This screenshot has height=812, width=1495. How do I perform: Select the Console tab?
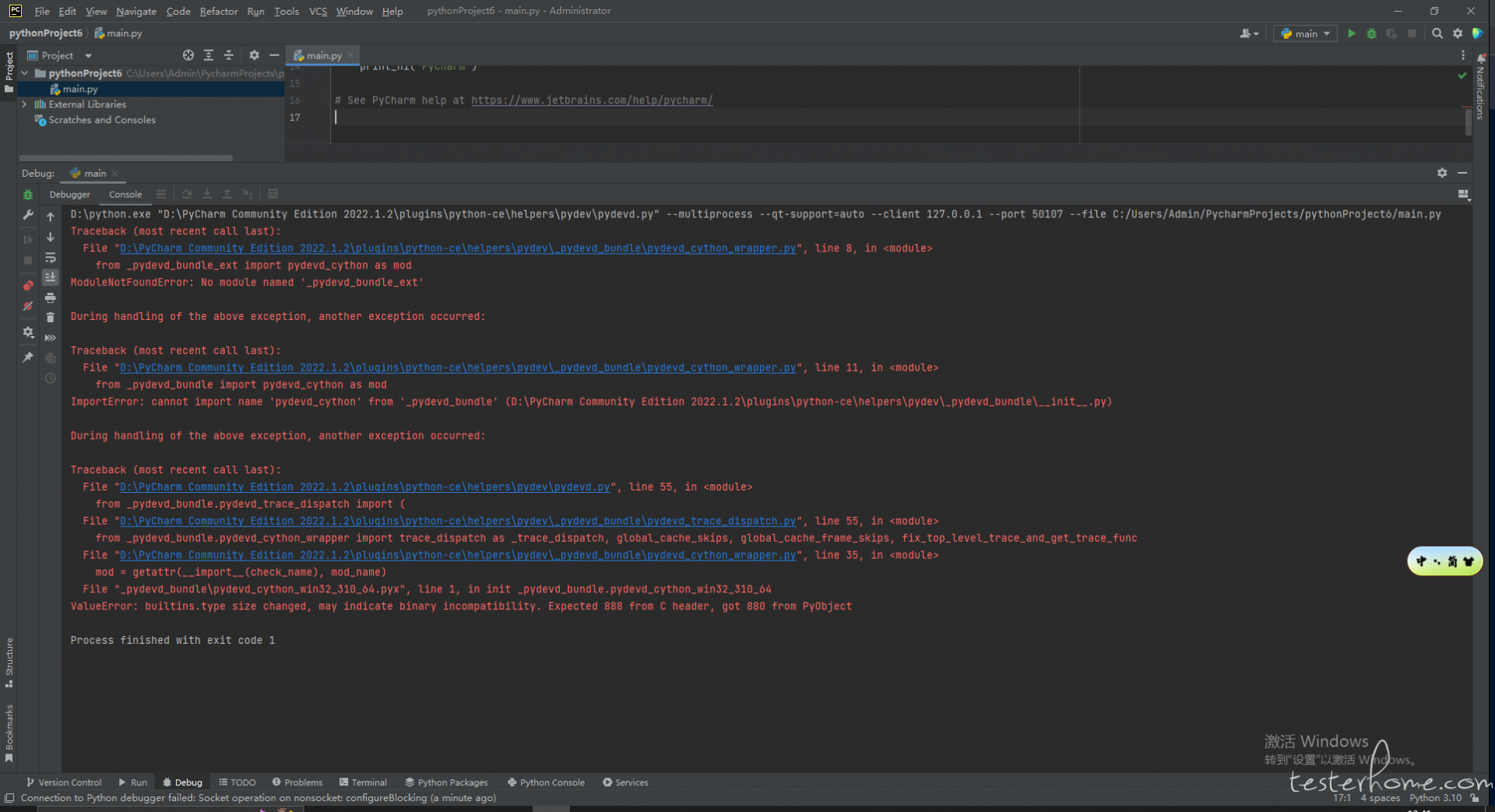(125, 195)
